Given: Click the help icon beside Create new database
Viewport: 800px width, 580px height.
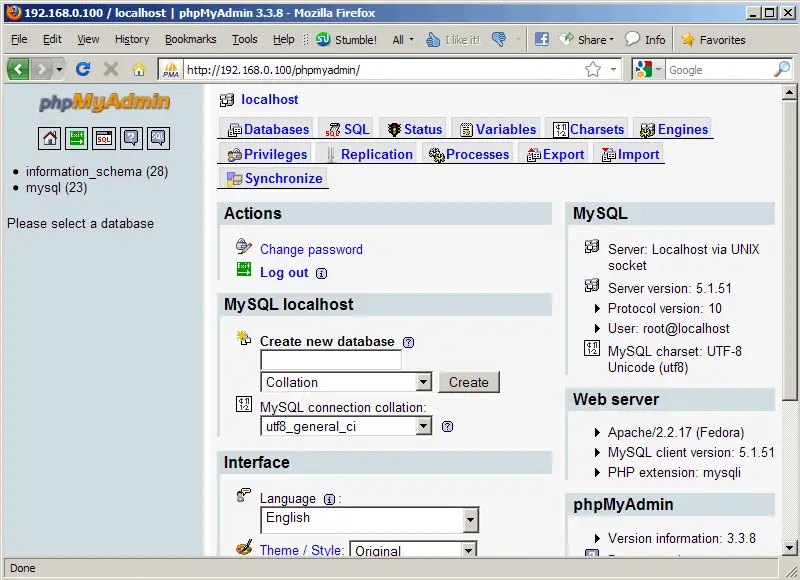Looking at the screenshot, I should coord(408,342).
